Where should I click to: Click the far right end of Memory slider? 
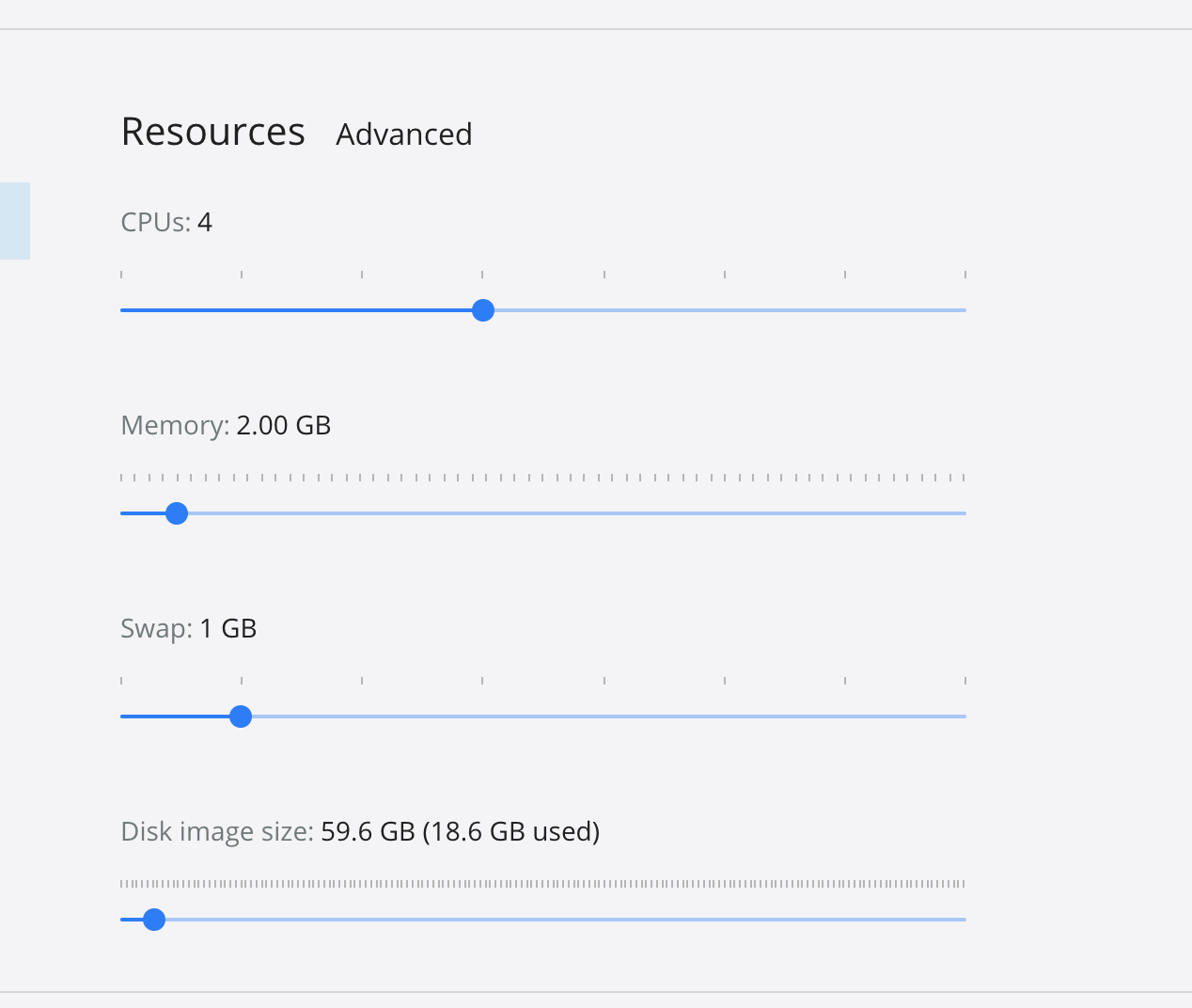click(x=964, y=513)
